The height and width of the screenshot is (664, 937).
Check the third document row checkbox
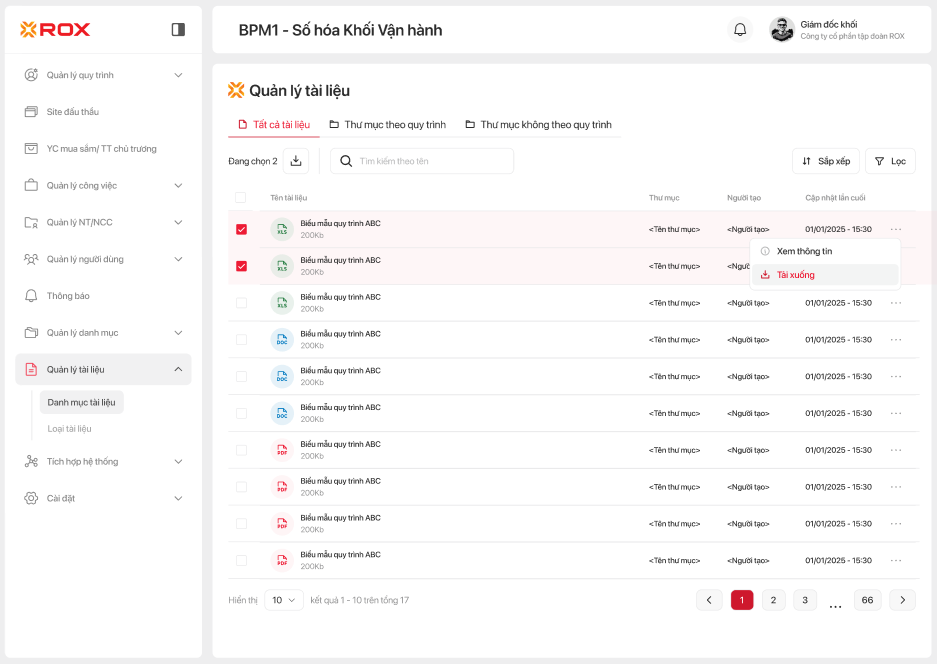tap(241, 303)
